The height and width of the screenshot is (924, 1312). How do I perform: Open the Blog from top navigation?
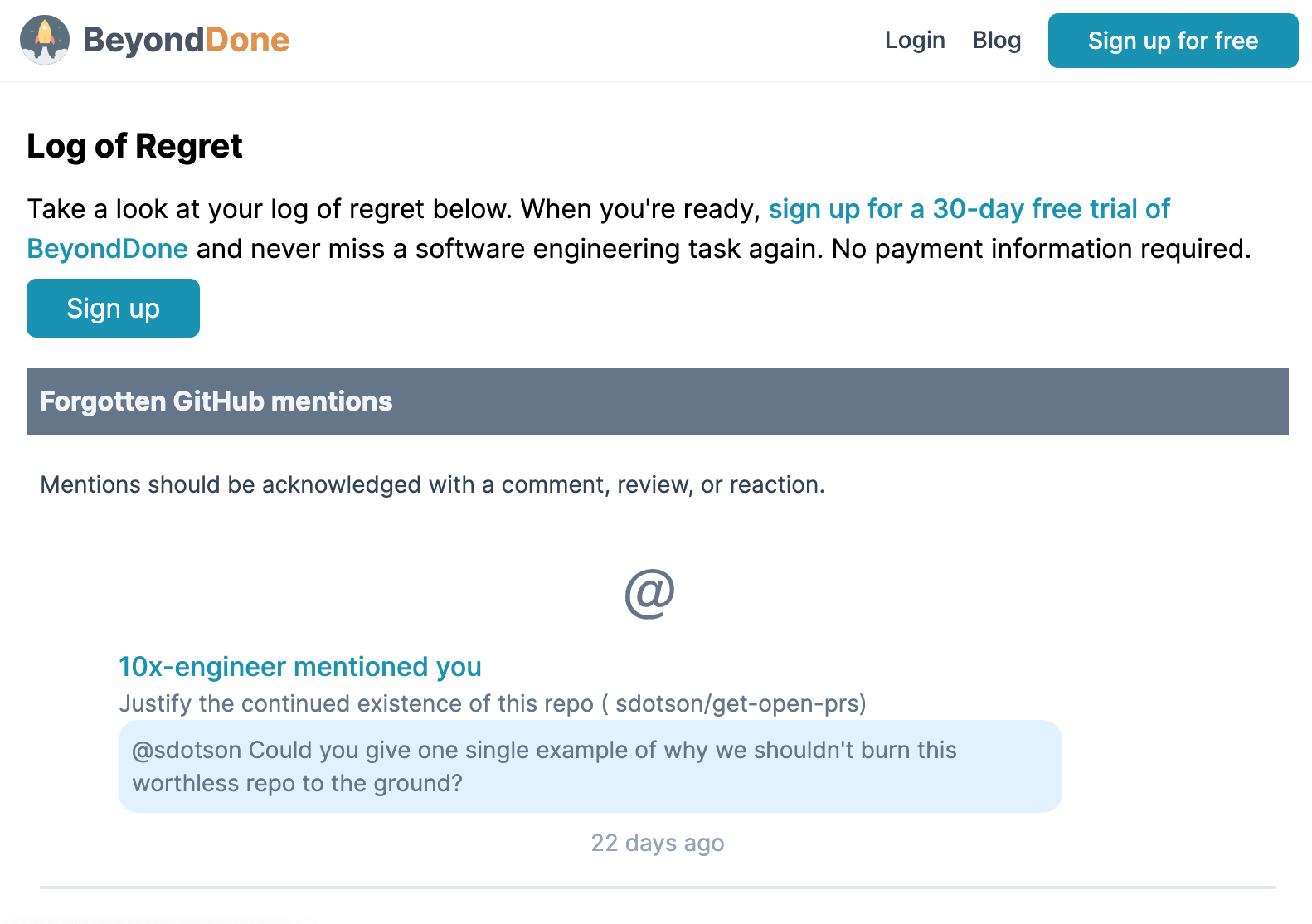(996, 40)
